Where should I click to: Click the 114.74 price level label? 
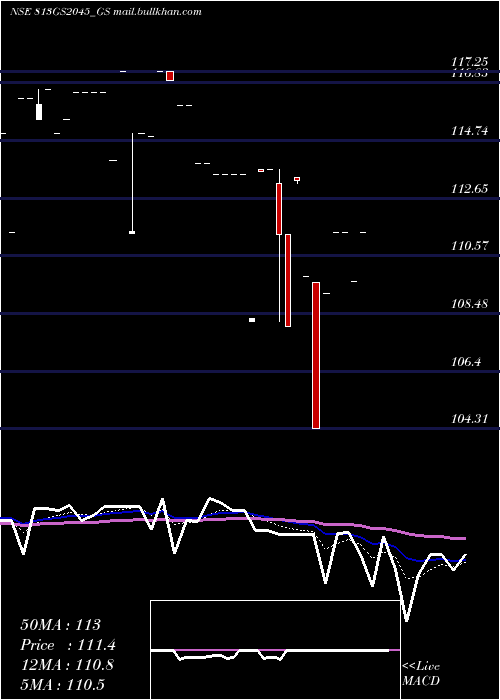click(x=470, y=131)
